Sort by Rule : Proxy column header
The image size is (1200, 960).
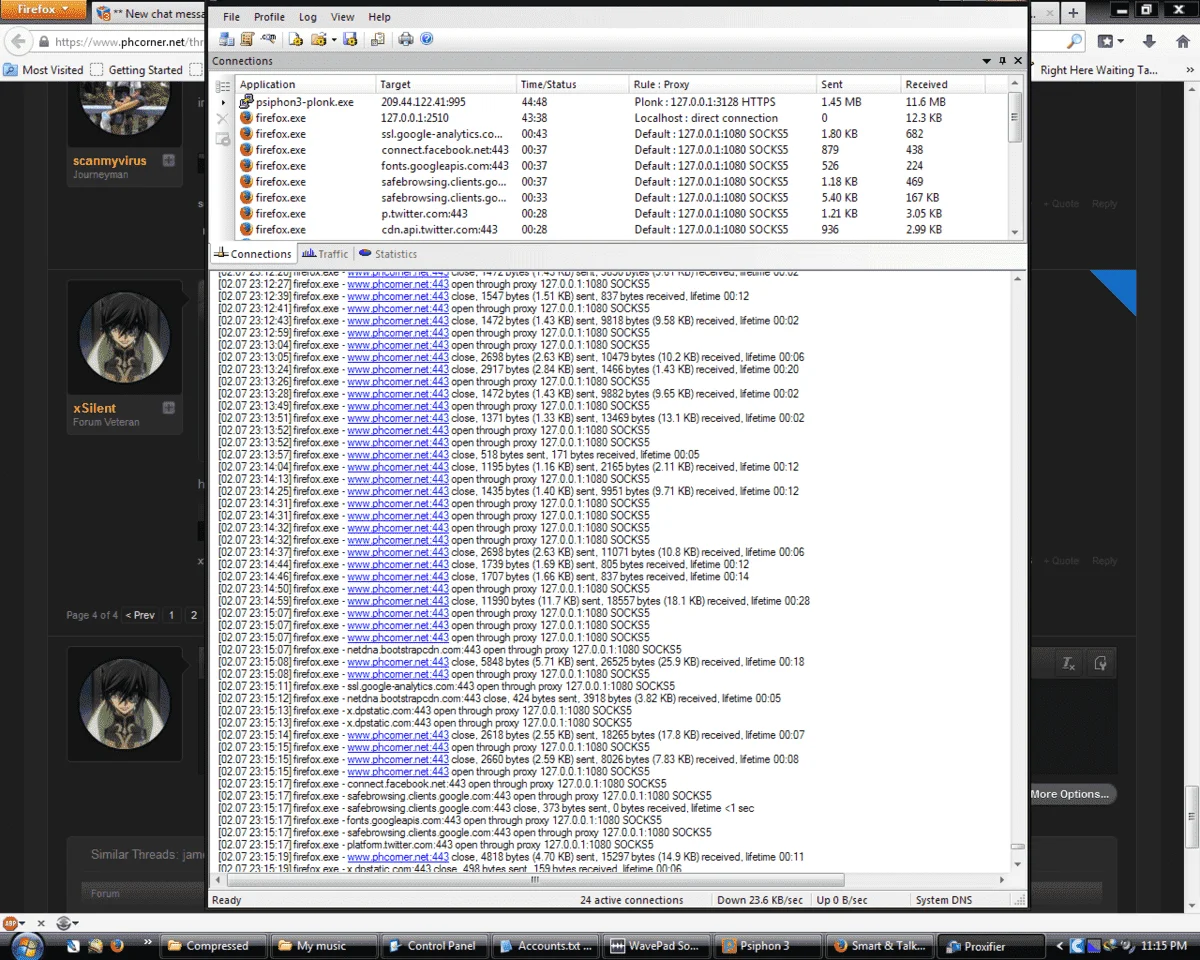[722, 85]
